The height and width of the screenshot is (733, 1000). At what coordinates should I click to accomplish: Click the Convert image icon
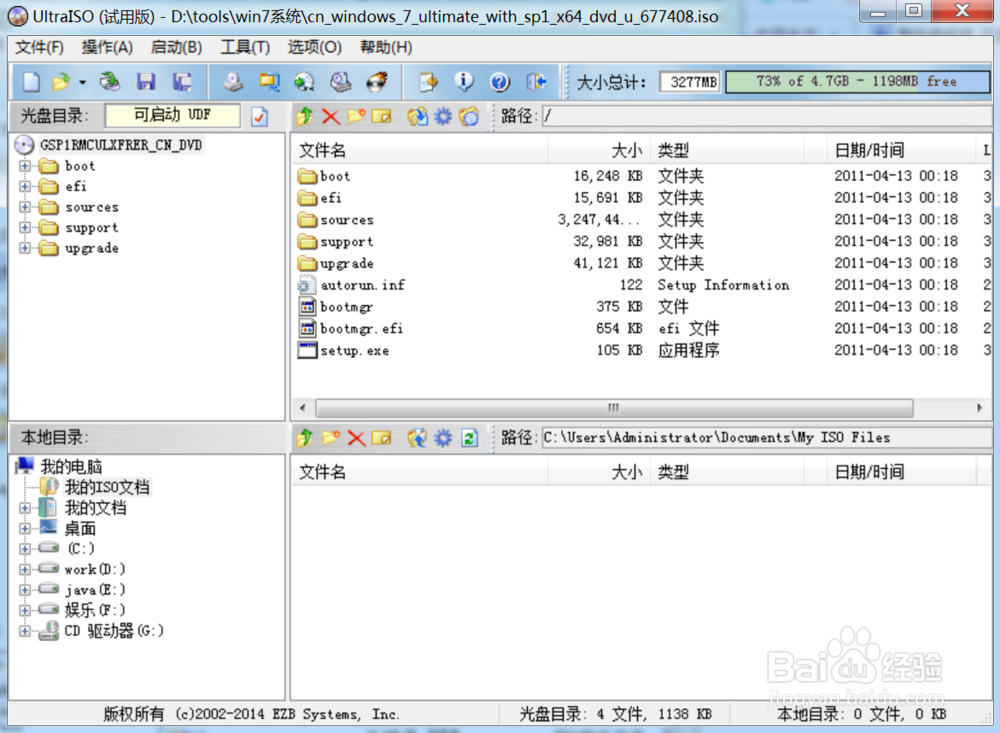[x=304, y=82]
